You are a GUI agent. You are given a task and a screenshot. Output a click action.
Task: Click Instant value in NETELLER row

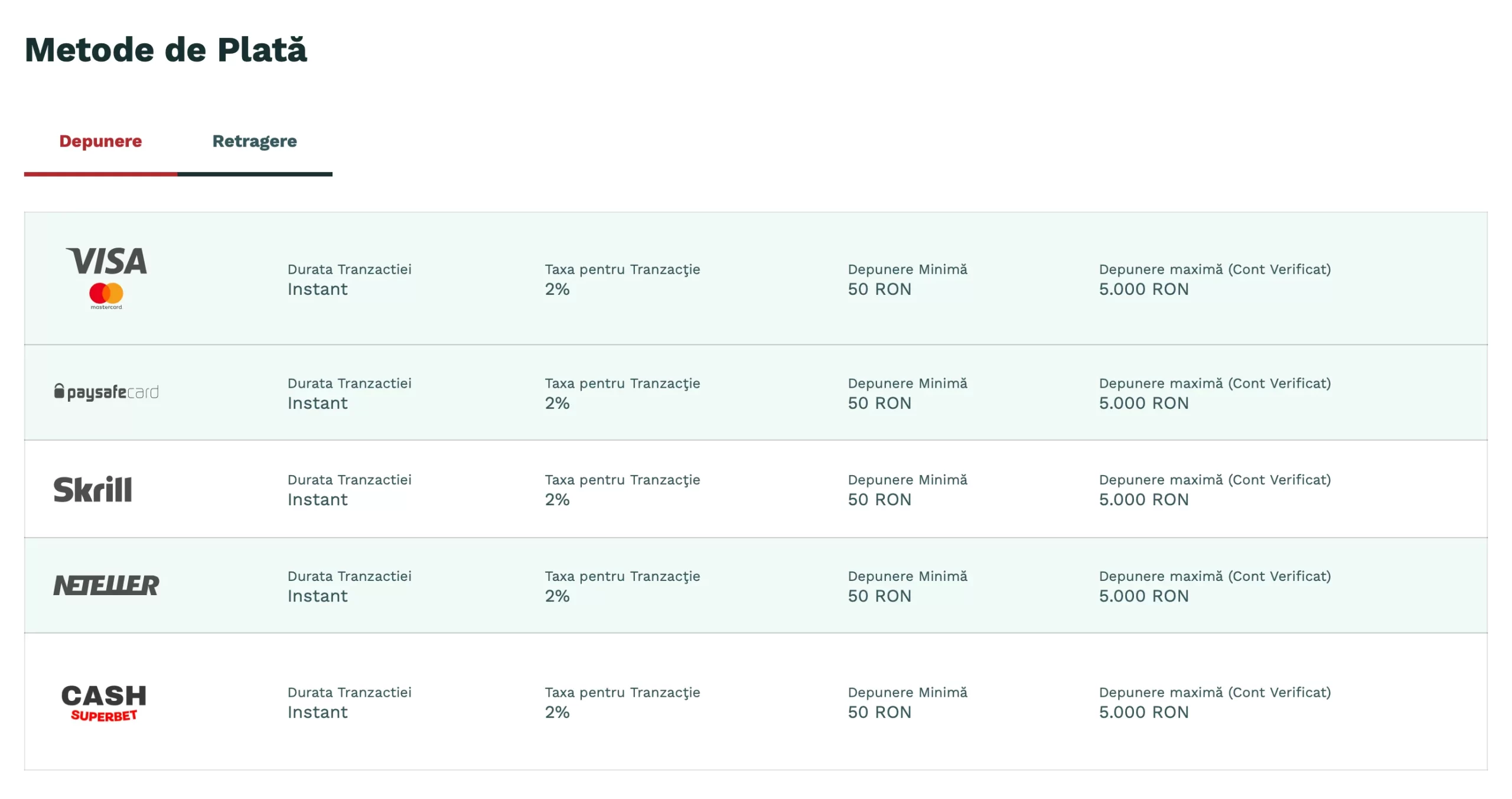[x=318, y=596]
